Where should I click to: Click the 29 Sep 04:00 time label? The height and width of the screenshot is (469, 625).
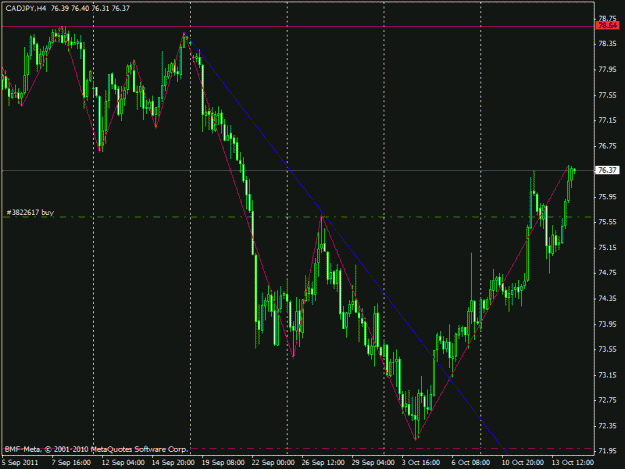pos(373,463)
